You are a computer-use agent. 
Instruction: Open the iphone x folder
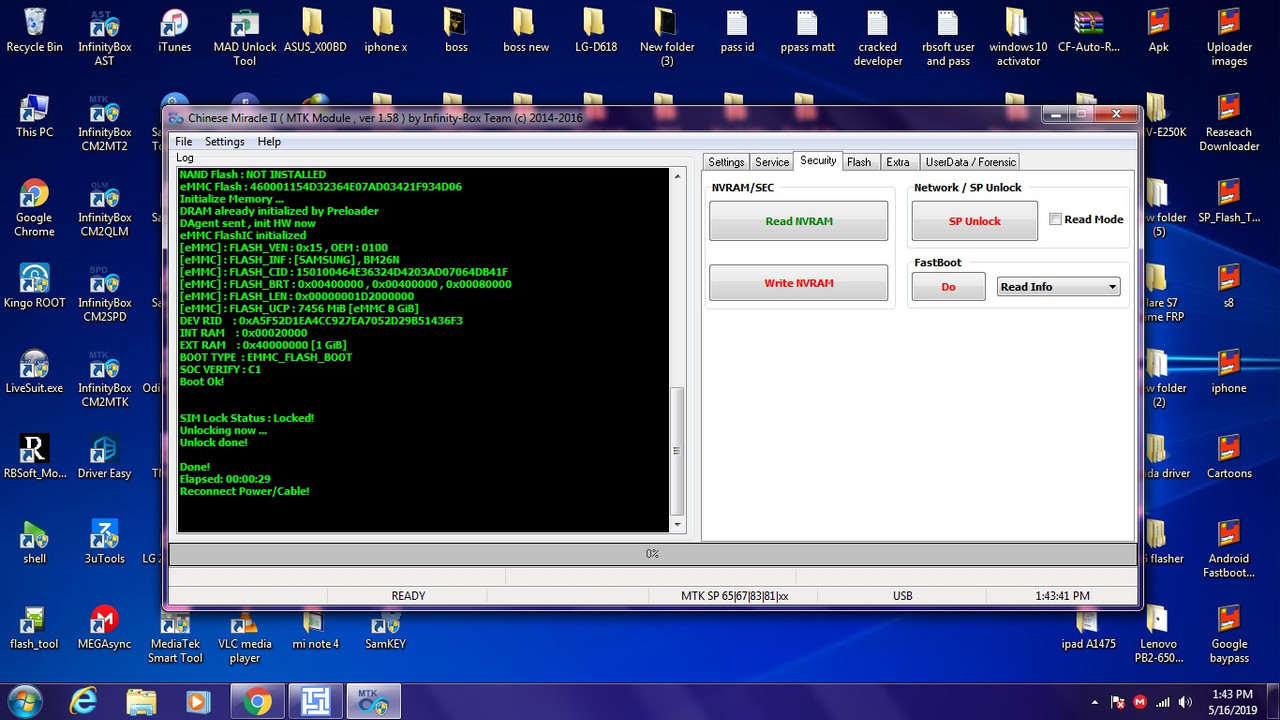(x=385, y=31)
